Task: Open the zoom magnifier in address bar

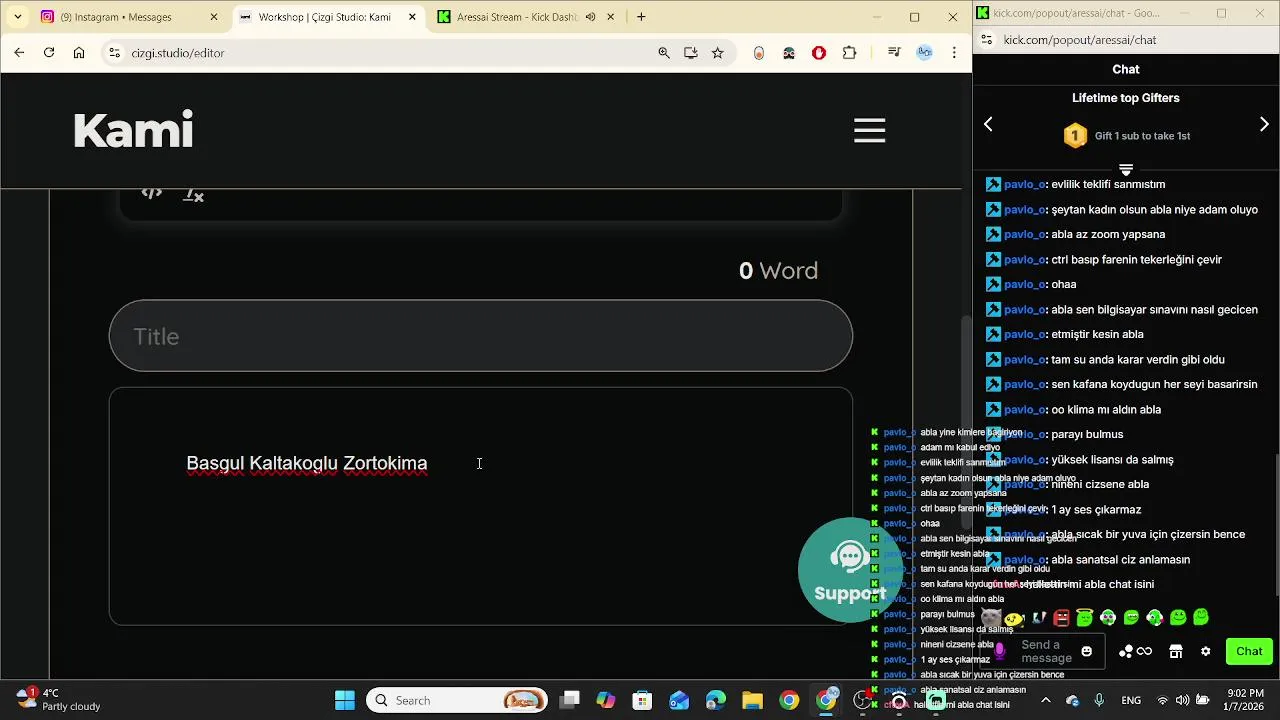Action: point(664,53)
